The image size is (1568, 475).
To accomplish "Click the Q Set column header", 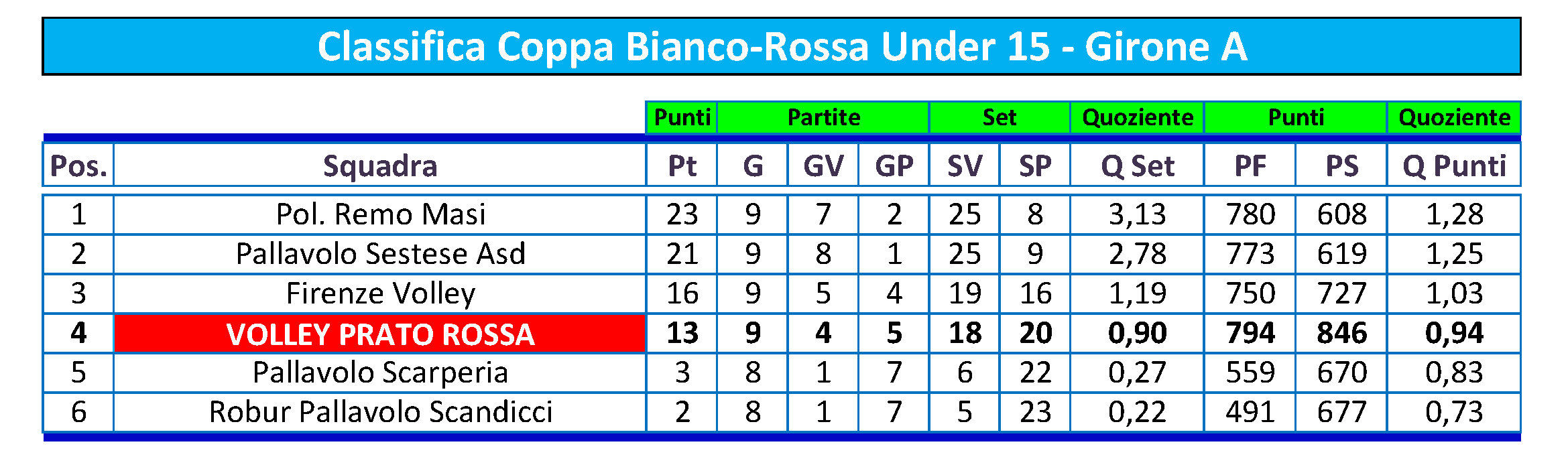I will coord(1137,165).
